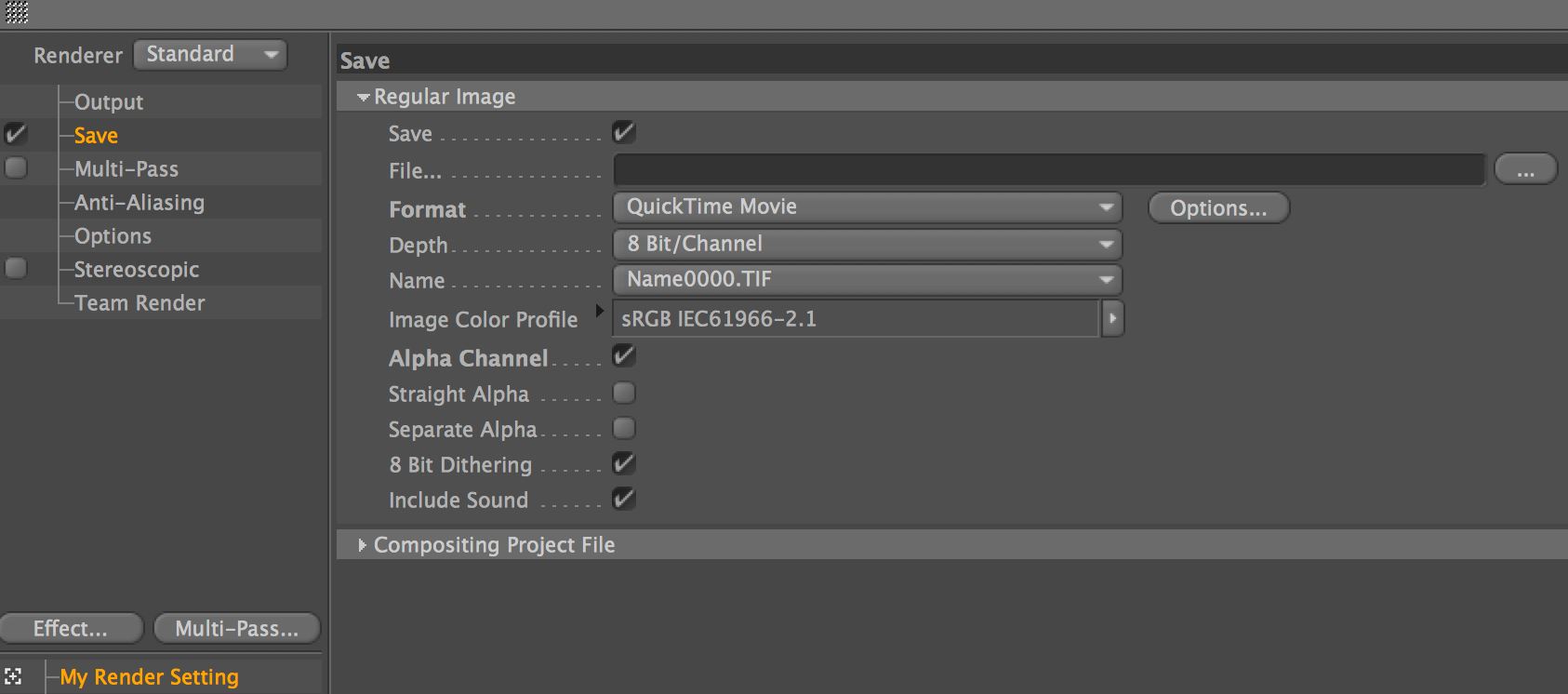This screenshot has width=1568, height=694.
Task: Enable the Straight Alpha option
Action: [x=624, y=393]
